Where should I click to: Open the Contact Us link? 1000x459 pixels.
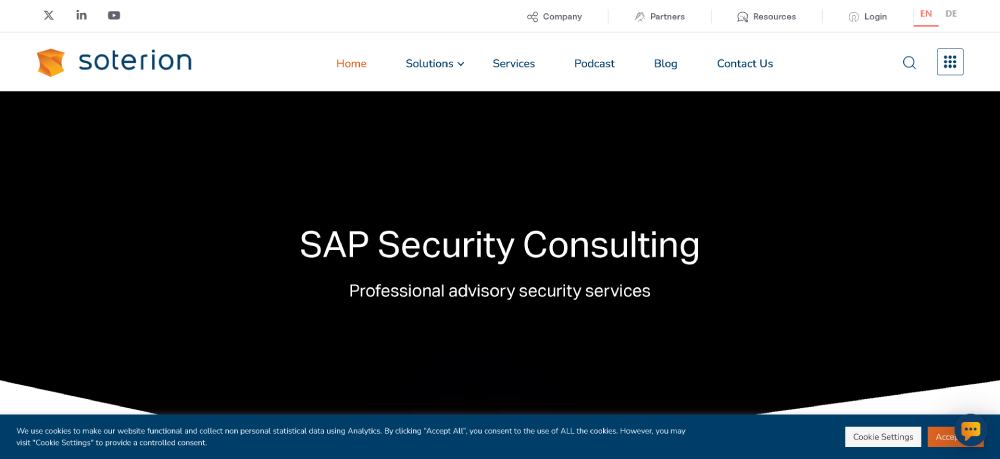click(745, 63)
